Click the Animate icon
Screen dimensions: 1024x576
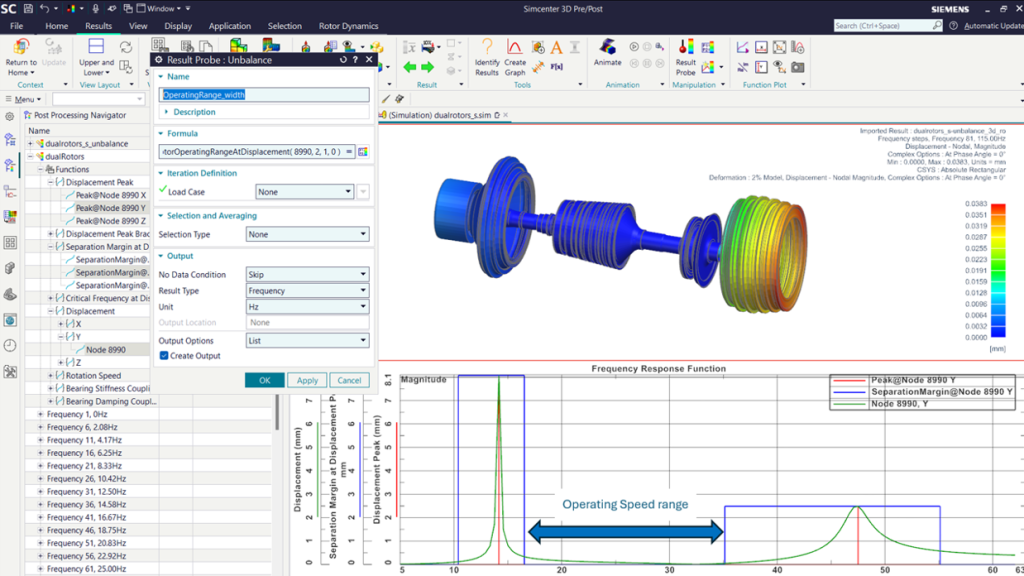tap(607, 47)
